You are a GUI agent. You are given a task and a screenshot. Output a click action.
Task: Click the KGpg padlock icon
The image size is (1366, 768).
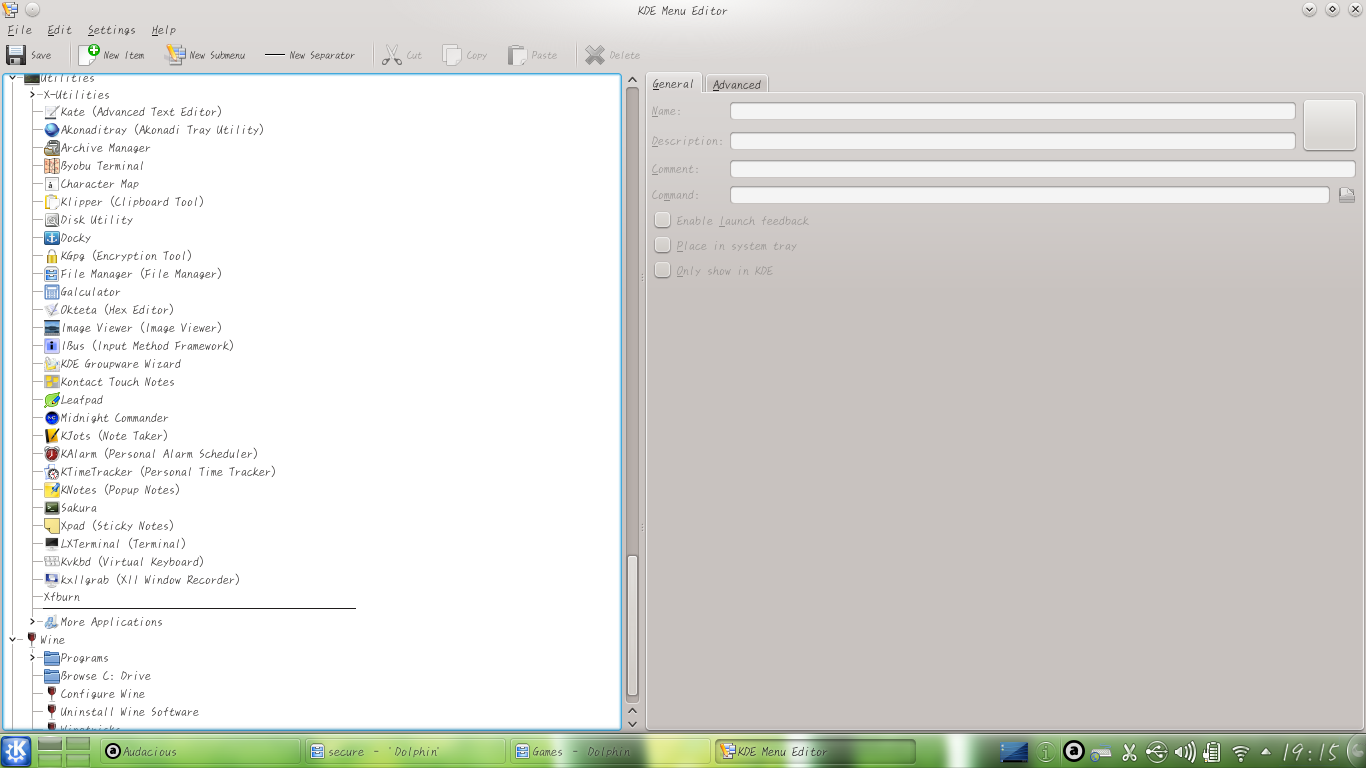52,256
